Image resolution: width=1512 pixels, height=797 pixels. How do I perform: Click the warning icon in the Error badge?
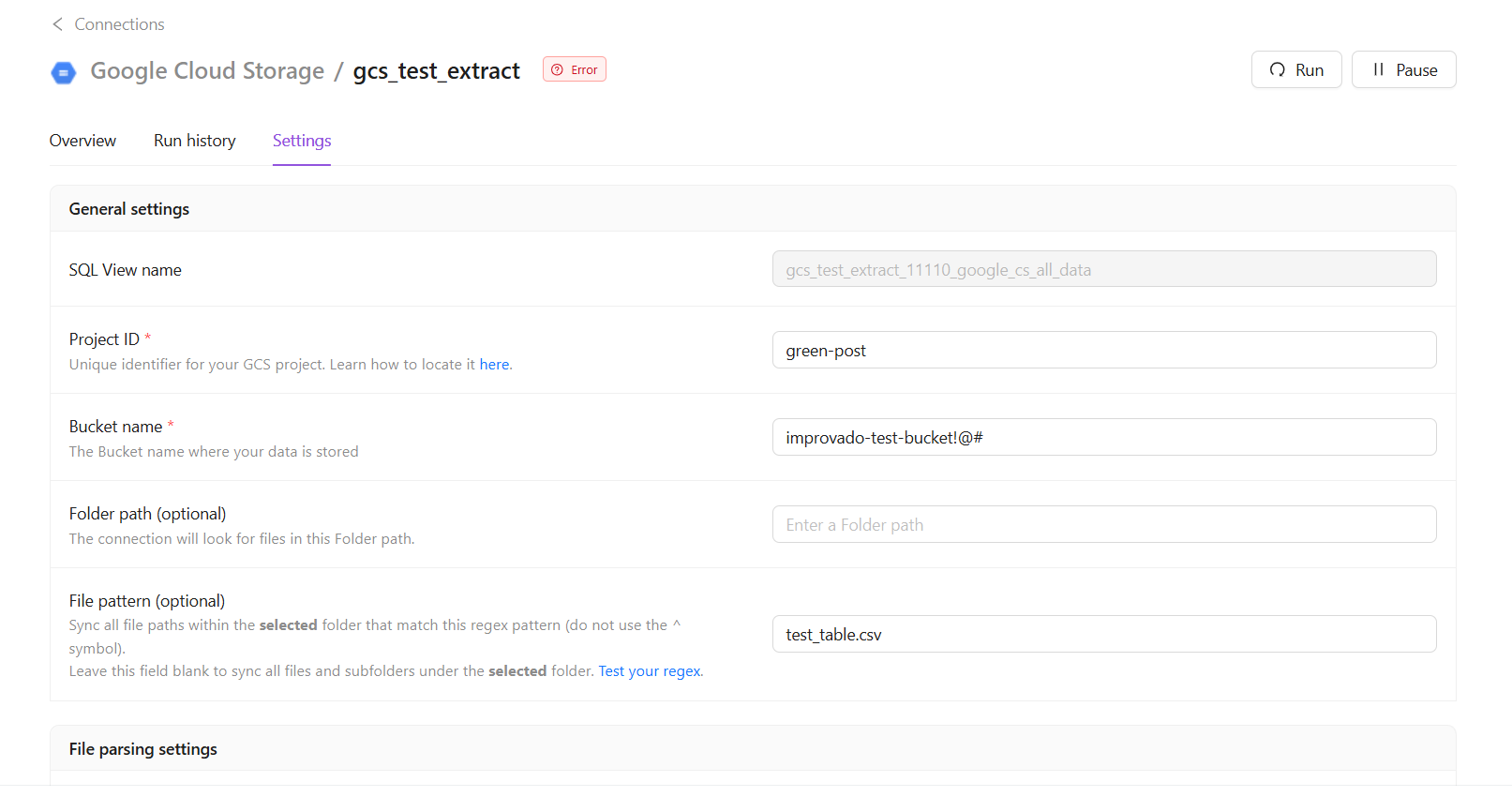tap(557, 70)
